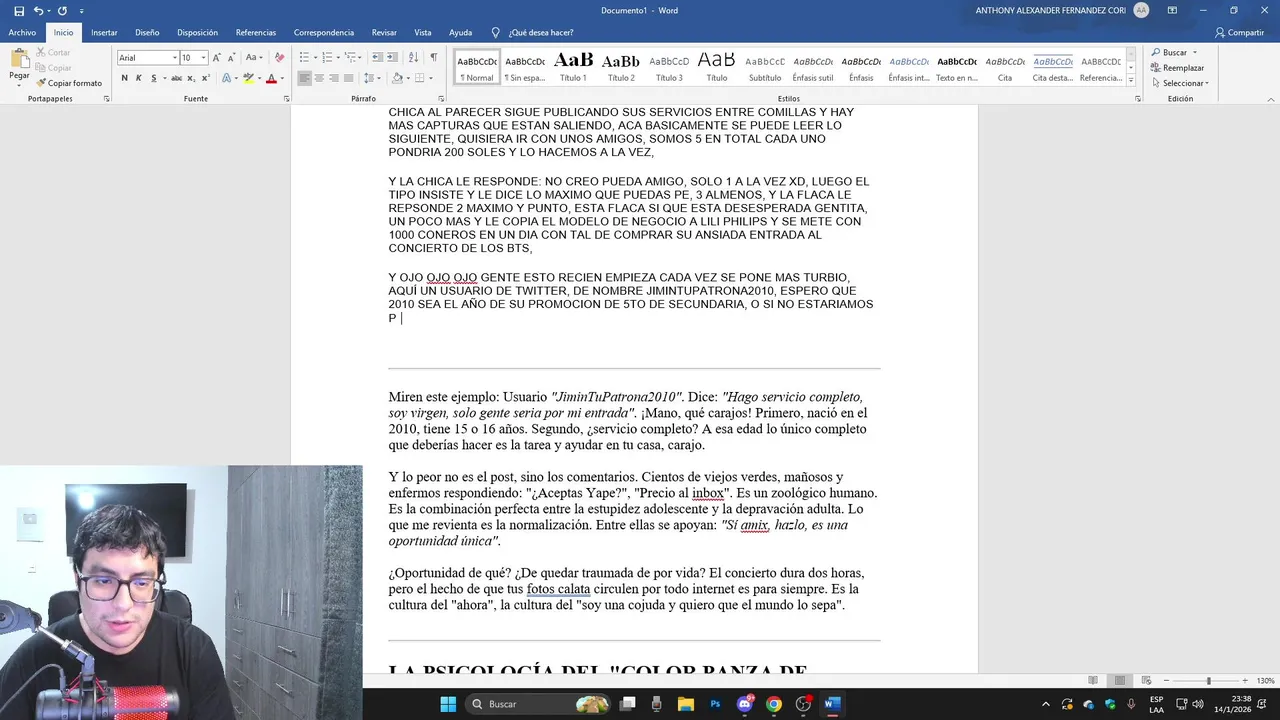Center align the text
The image size is (1280, 720).
319,78
